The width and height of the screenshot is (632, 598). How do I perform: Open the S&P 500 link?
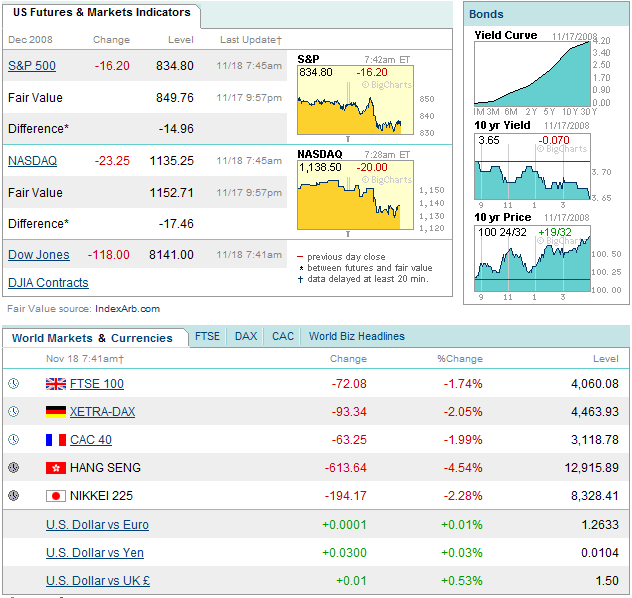pyautogui.click(x=32, y=66)
